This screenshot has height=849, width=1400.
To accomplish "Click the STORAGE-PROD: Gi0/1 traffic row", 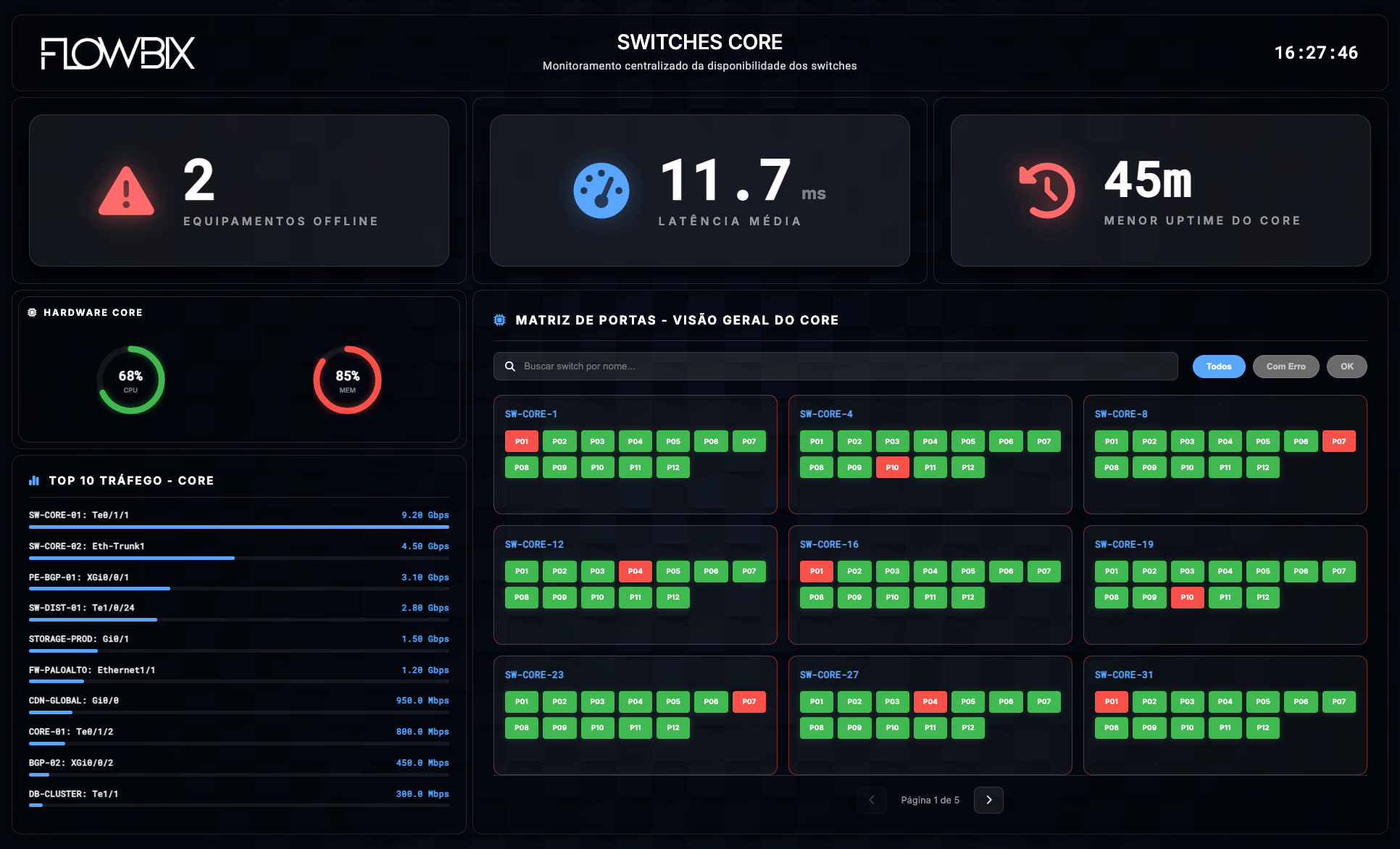I will tap(239, 643).
